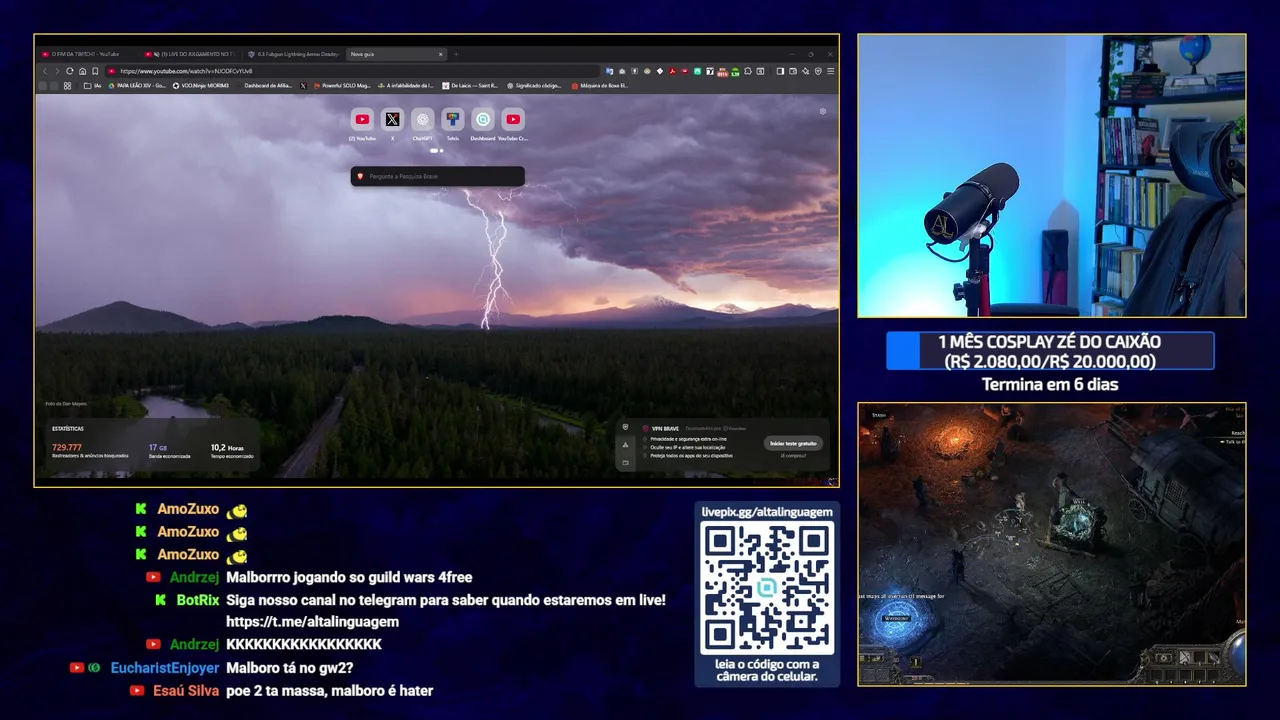Click chat username BotRix
Screen dimensions: 1280x720
198,600
